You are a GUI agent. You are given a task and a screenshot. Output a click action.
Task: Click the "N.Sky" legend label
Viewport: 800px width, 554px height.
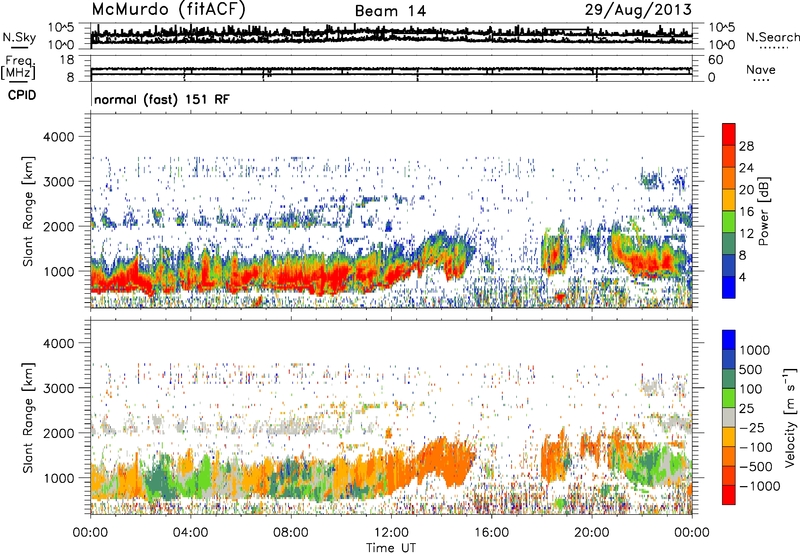(19, 37)
